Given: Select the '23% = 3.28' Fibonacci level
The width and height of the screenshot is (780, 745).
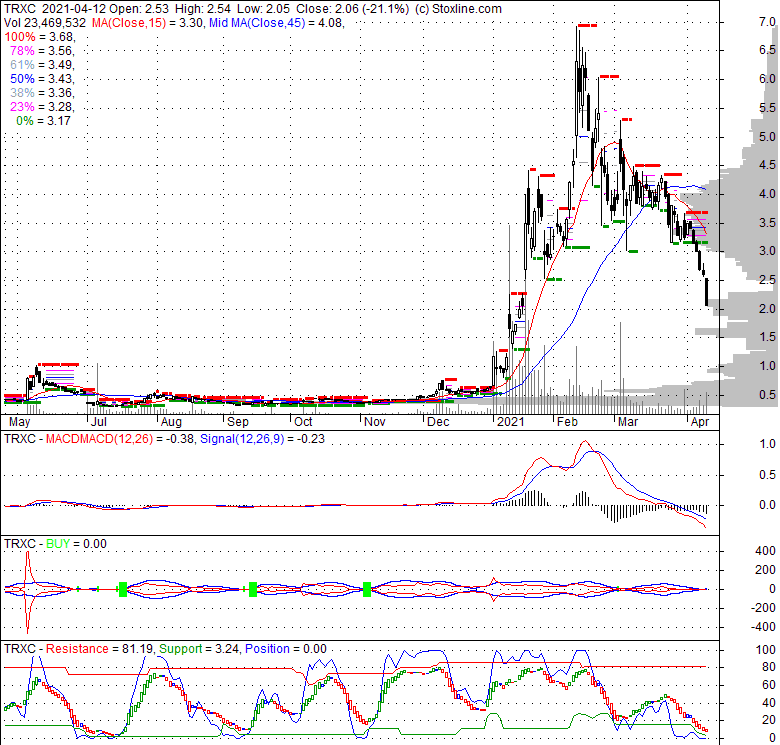Looking at the screenshot, I should pyautogui.click(x=42, y=106).
